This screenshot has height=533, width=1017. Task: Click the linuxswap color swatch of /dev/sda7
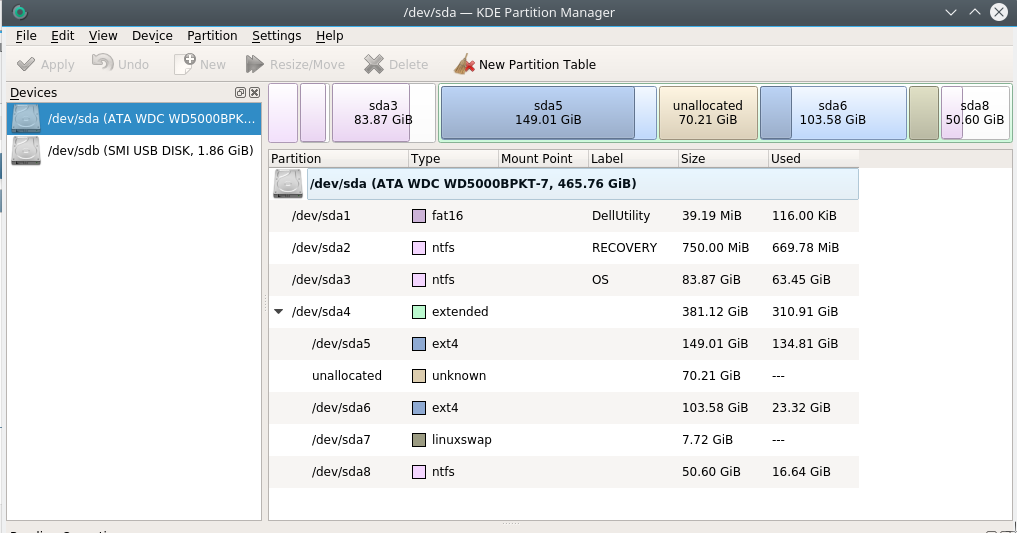pos(419,440)
